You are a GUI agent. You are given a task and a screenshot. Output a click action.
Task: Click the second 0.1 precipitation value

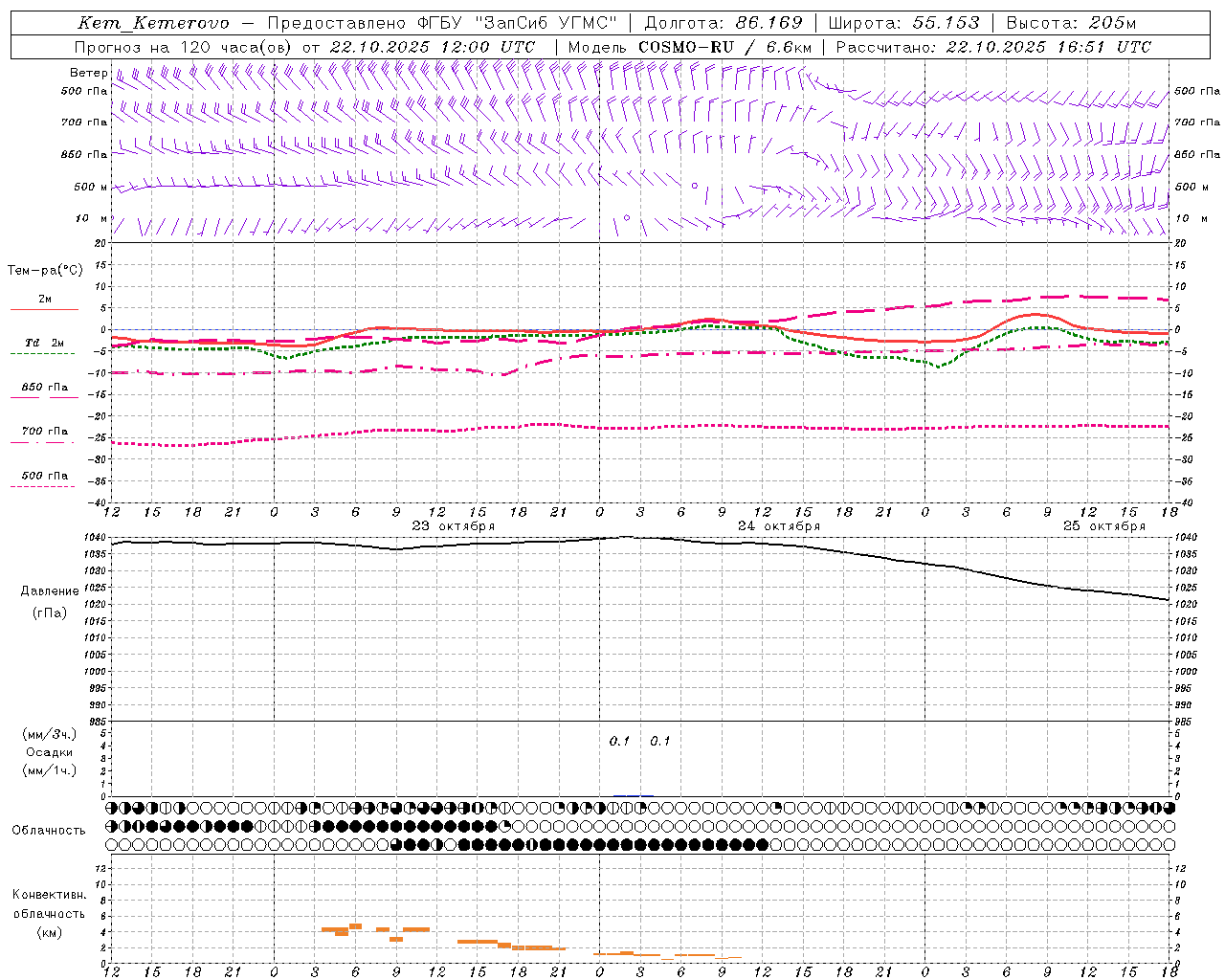coord(660,742)
